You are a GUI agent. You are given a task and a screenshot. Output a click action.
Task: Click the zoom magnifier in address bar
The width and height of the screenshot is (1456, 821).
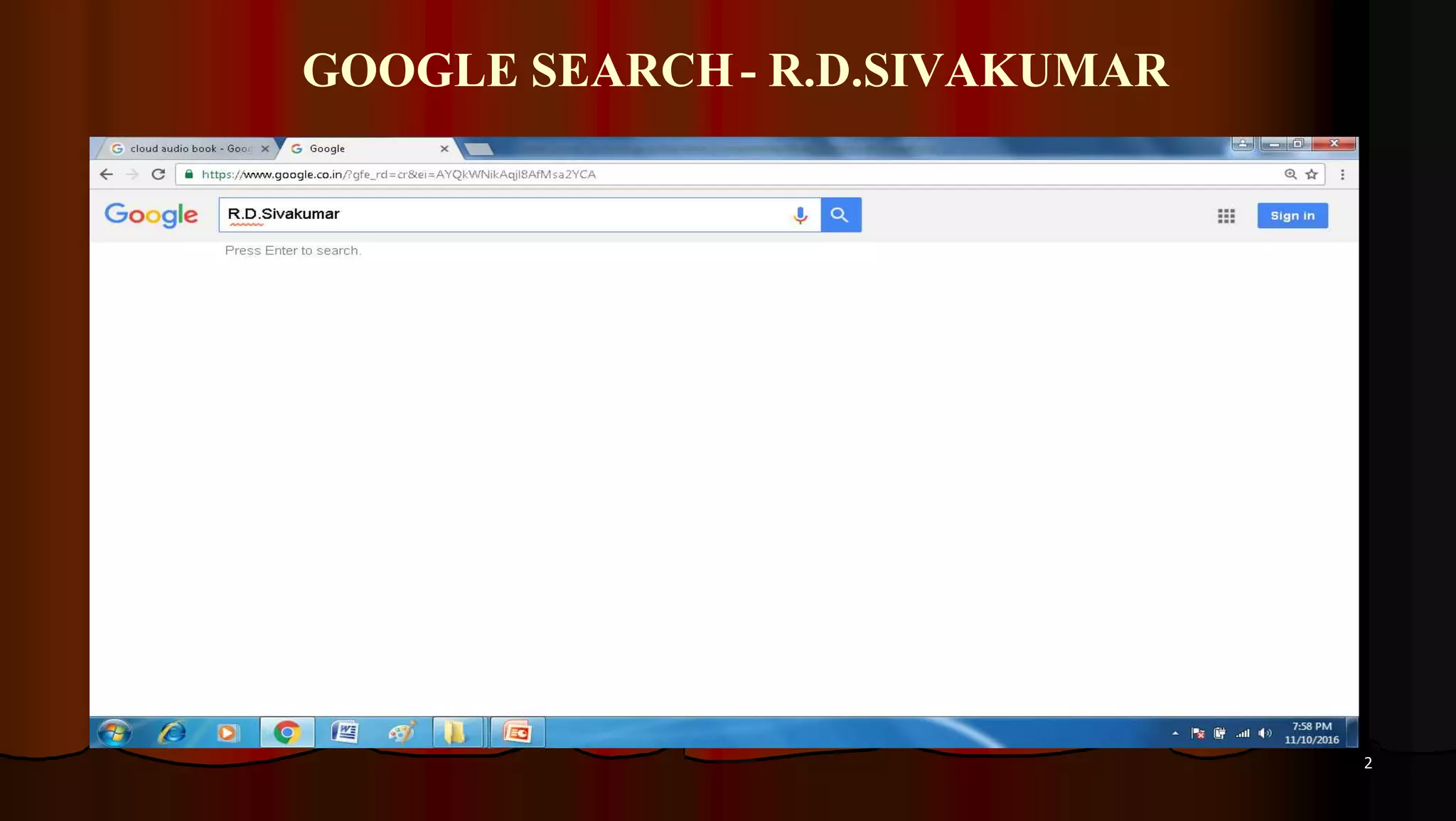pos(1290,174)
